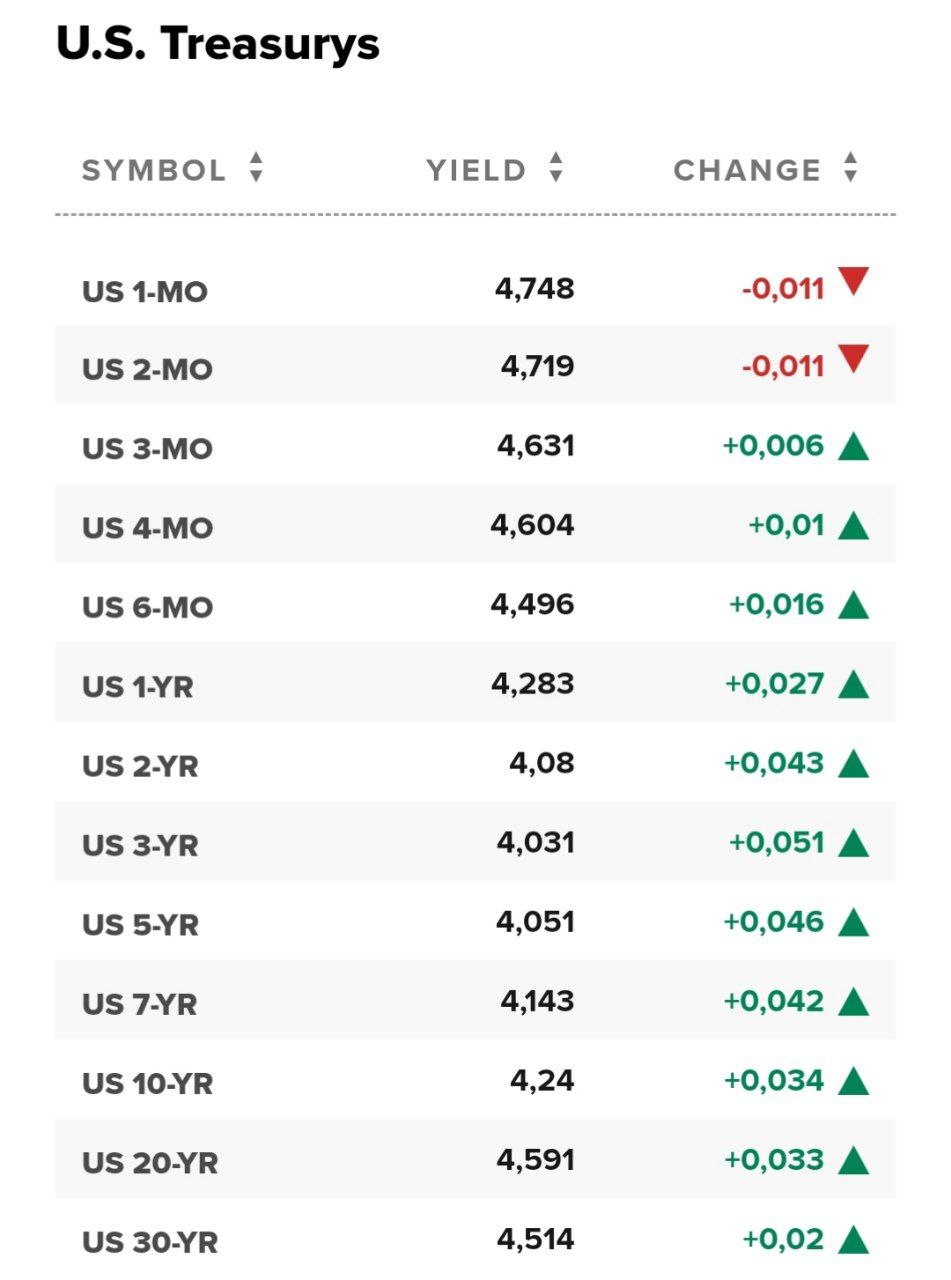Viewport: 951px width, 1280px height.
Task: Click the green up arrow for US 30-YR
Action: click(853, 1240)
